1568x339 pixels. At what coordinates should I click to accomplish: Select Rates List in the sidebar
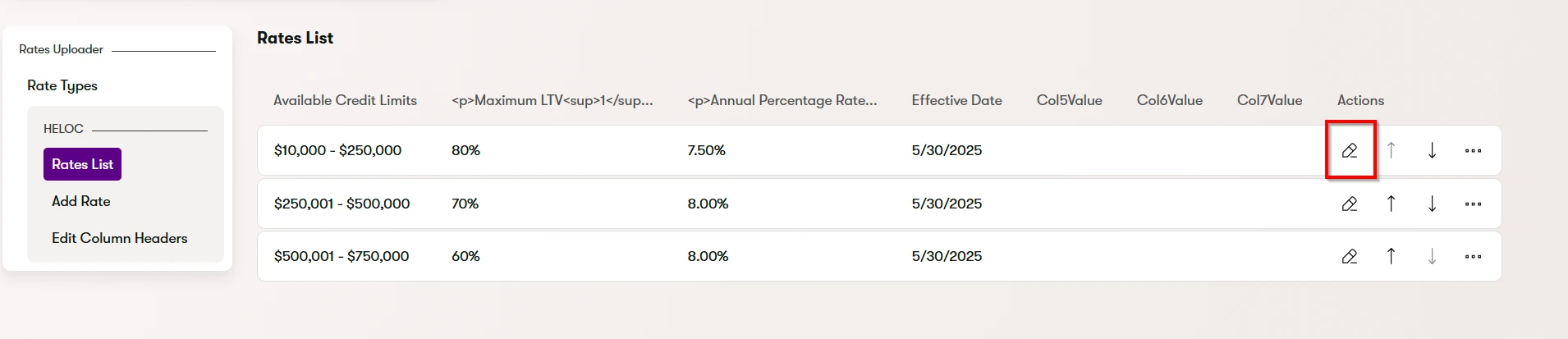82,164
